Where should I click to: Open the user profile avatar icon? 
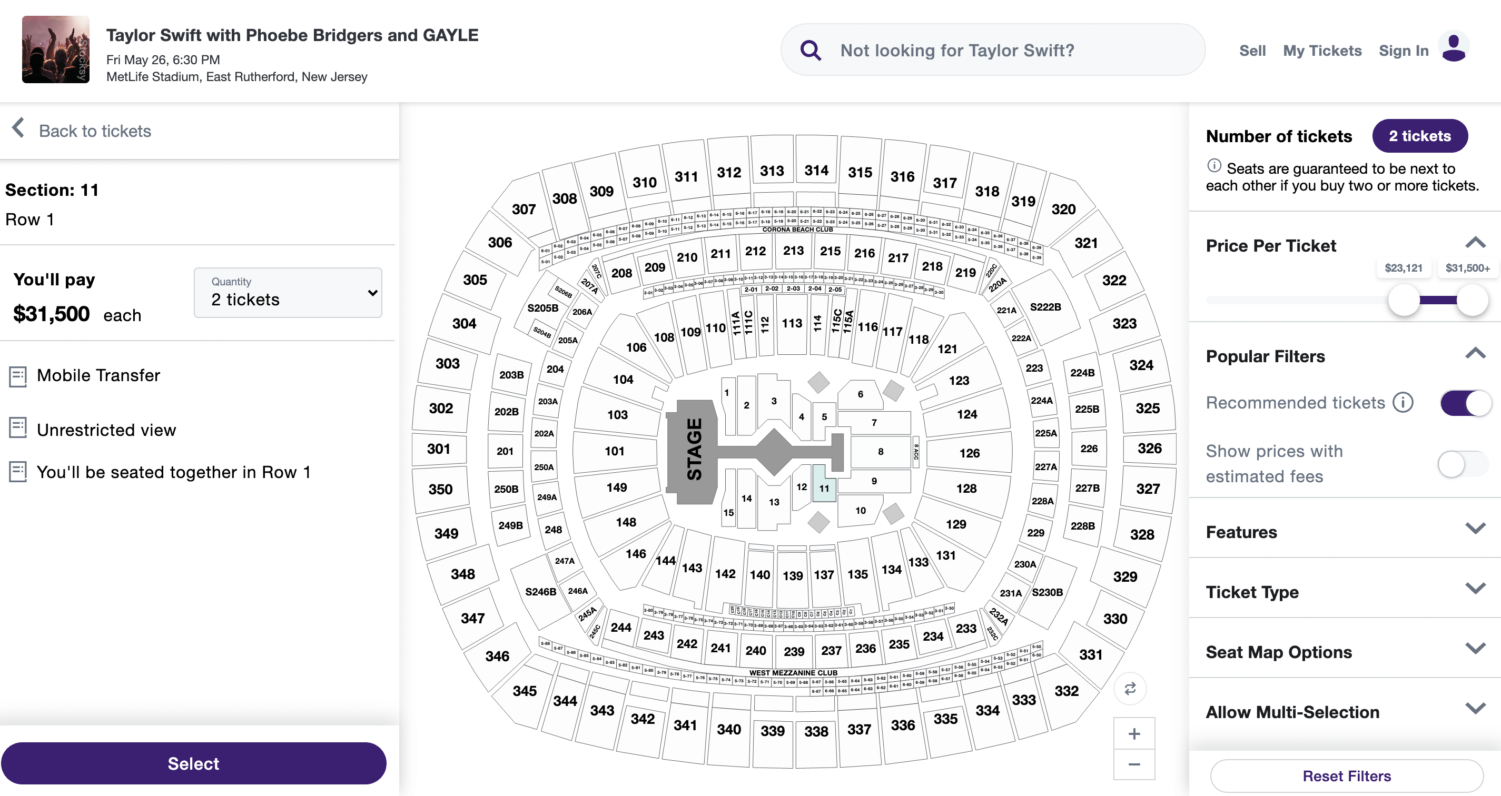pos(1453,48)
